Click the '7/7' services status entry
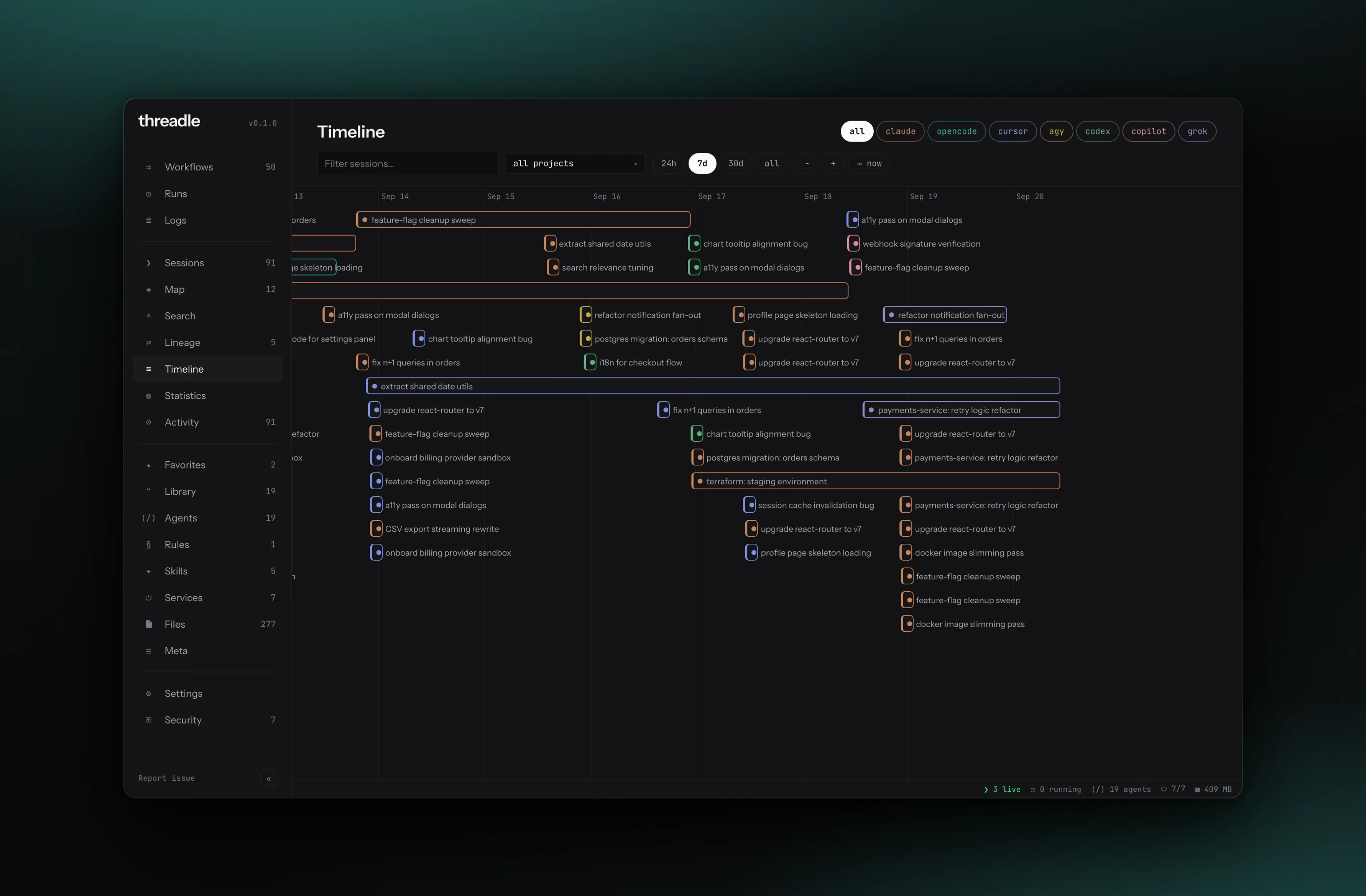The height and width of the screenshot is (896, 1366). (x=1173, y=789)
